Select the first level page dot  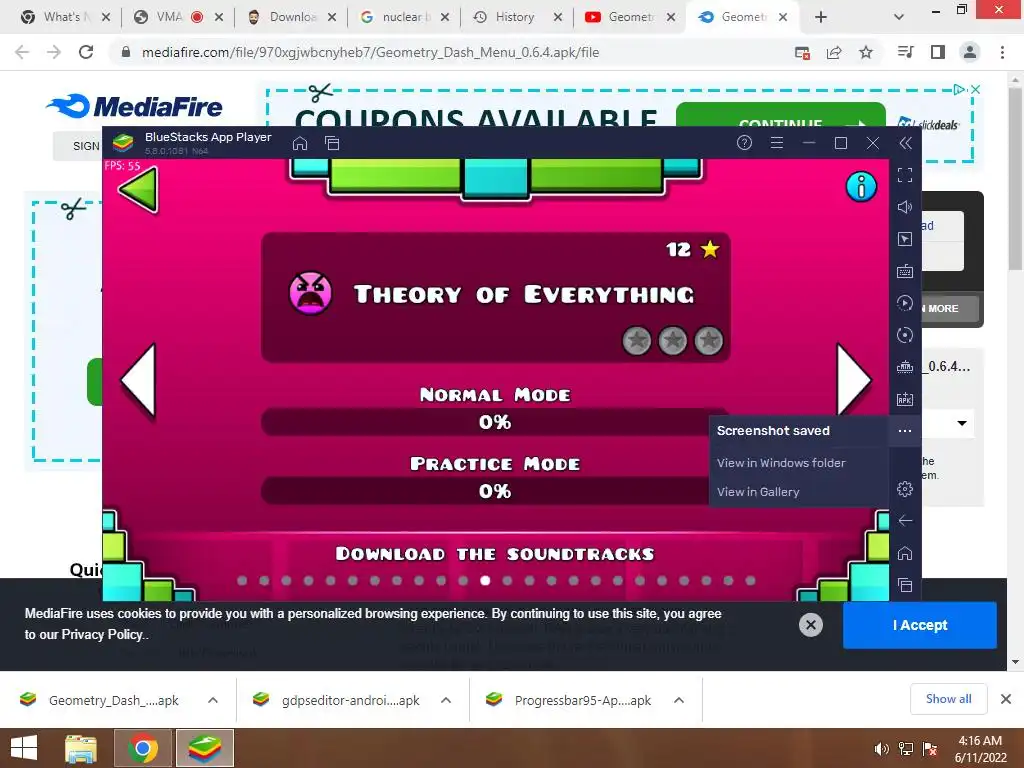click(x=242, y=581)
